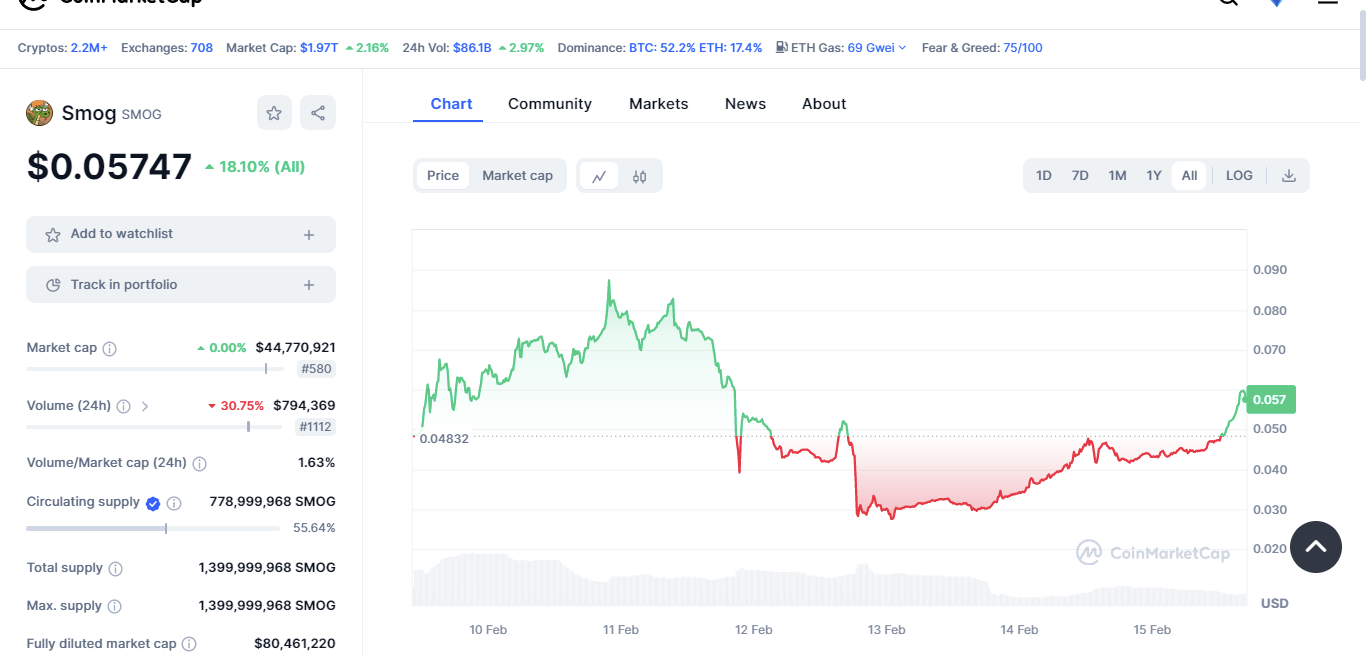Click Track in portfolio button
This screenshot has width=1366, height=657.
coord(181,284)
